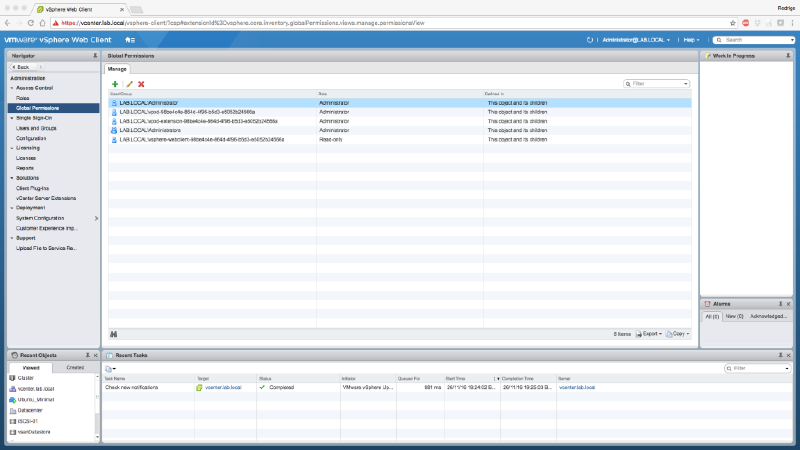The image size is (800, 450).
Task: Open Users and Groups in the Navigator
Action: [36, 128]
